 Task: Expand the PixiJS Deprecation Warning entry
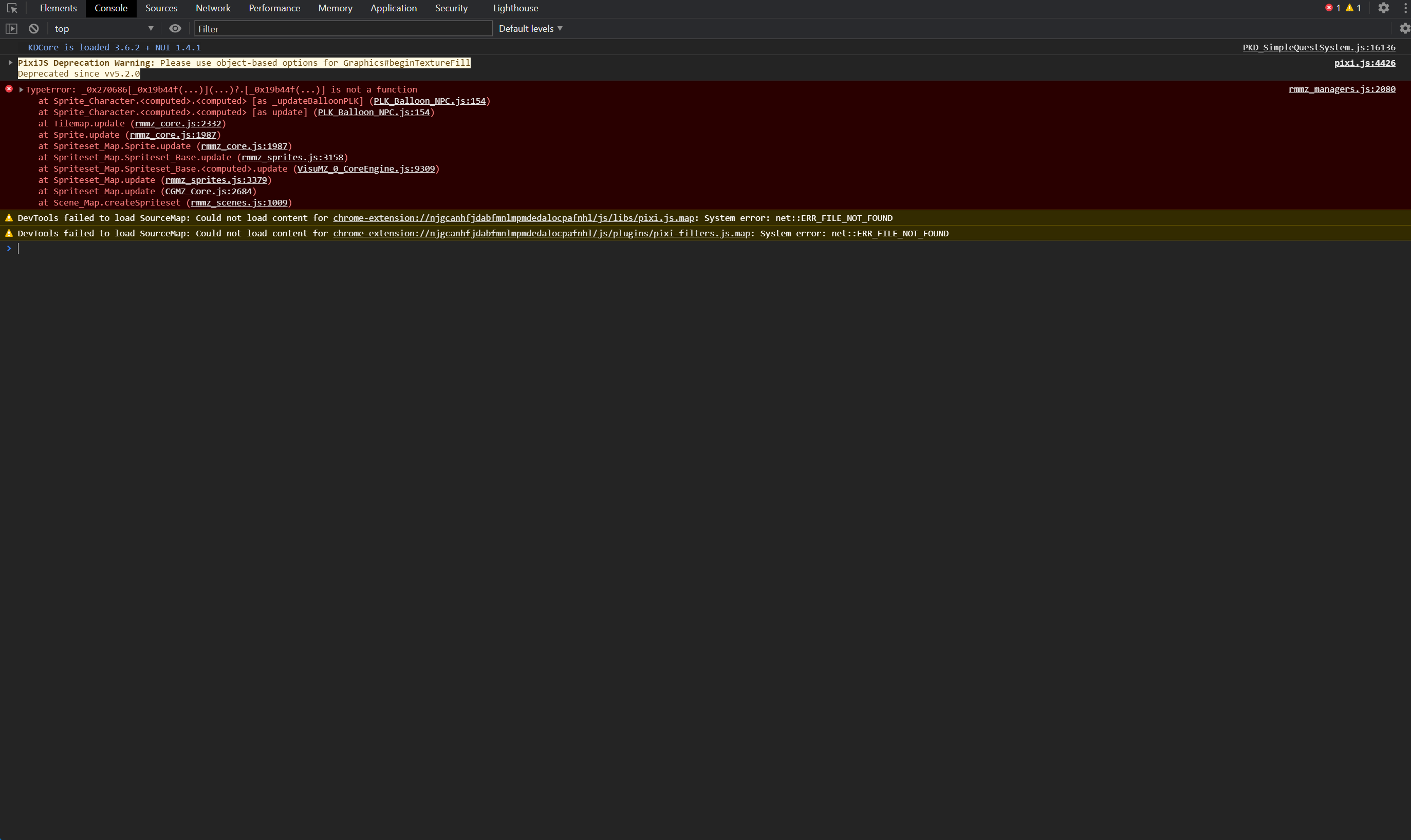tap(10, 63)
